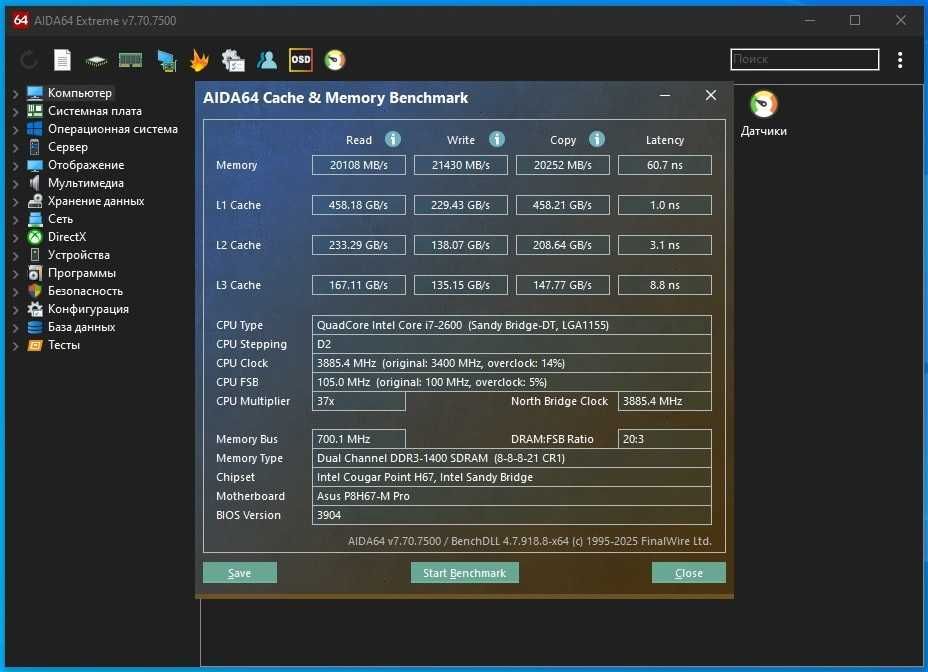Viewport: 928px width, 672px height.
Task: Click the Start Benchmark button
Action: 465,573
